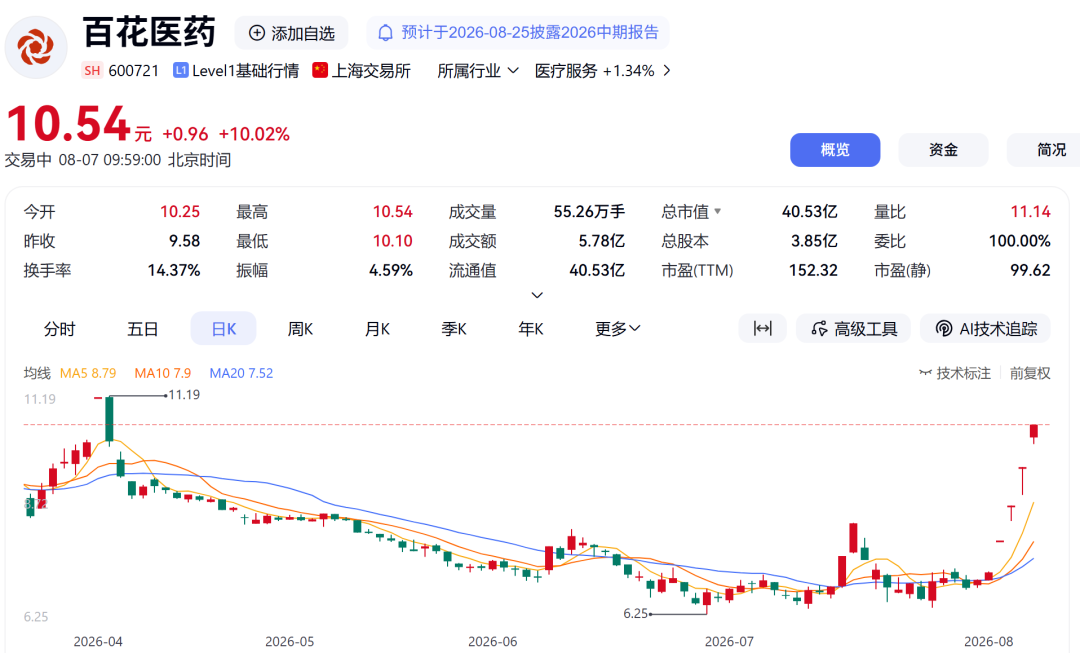Select the 五日 chart tab
This screenshot has height=653, width=1080.
point(143,329)
